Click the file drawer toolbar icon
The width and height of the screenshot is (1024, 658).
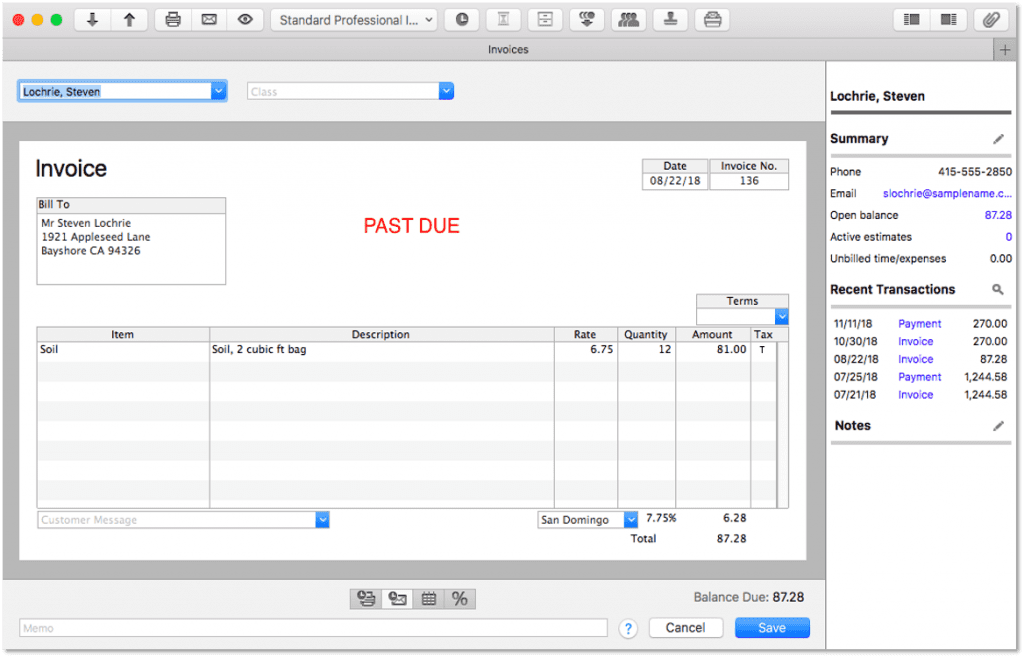pyautogui.click(x=545, y=20)
